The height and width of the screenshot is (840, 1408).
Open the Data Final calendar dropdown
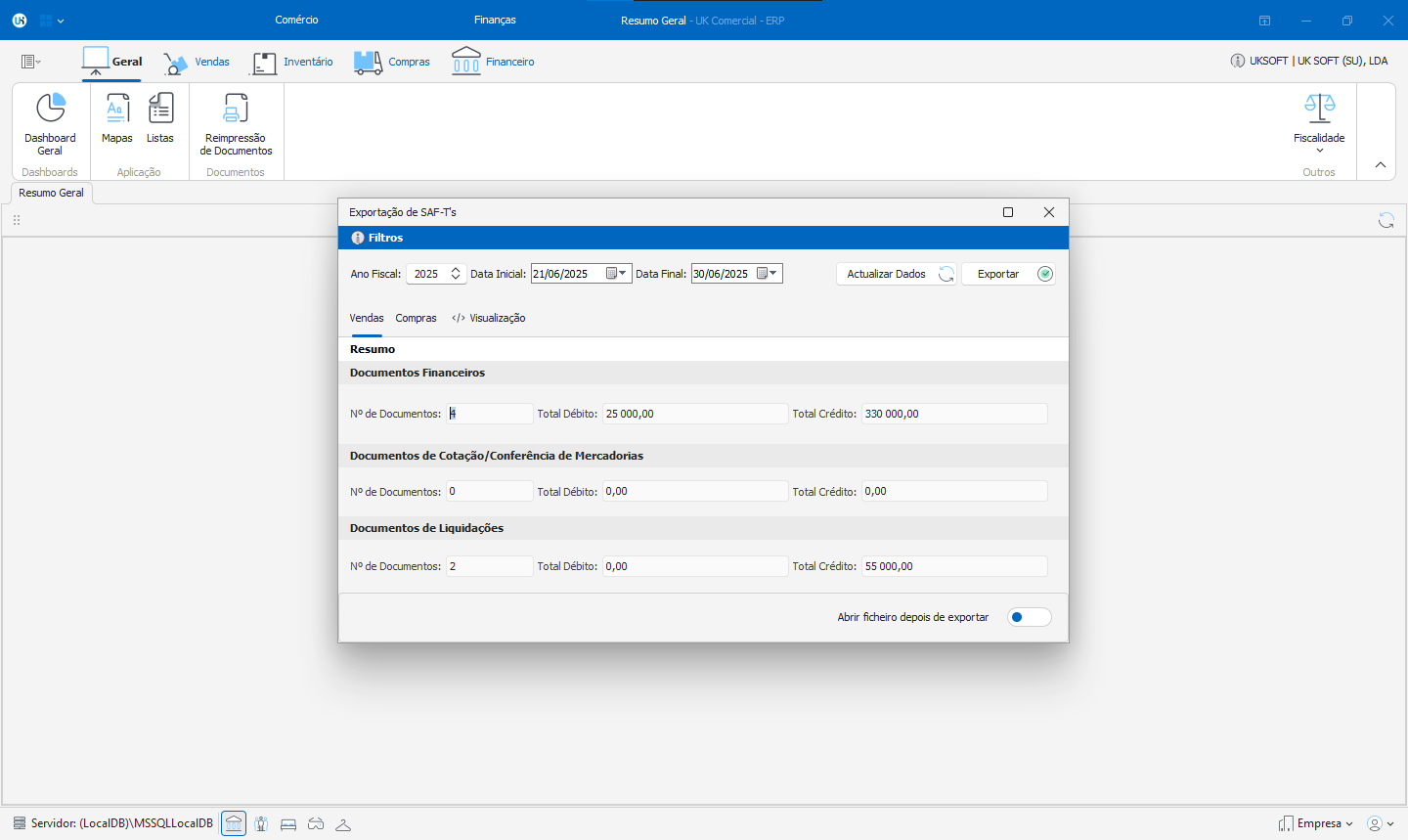(x=768, y=274)
